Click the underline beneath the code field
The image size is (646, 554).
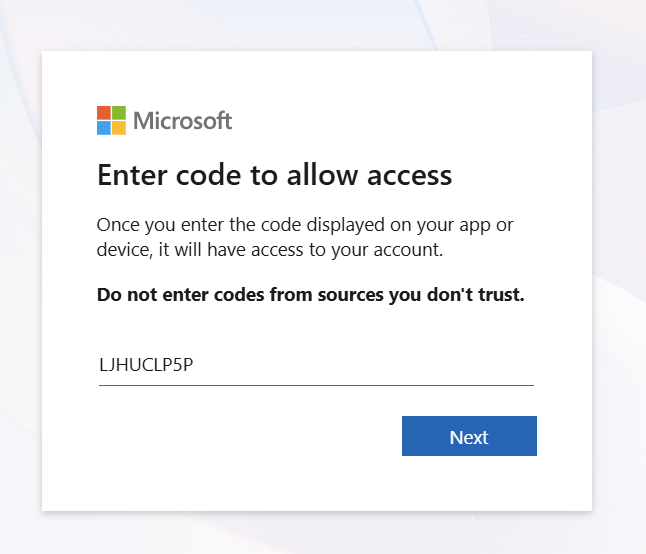point(316,384)
